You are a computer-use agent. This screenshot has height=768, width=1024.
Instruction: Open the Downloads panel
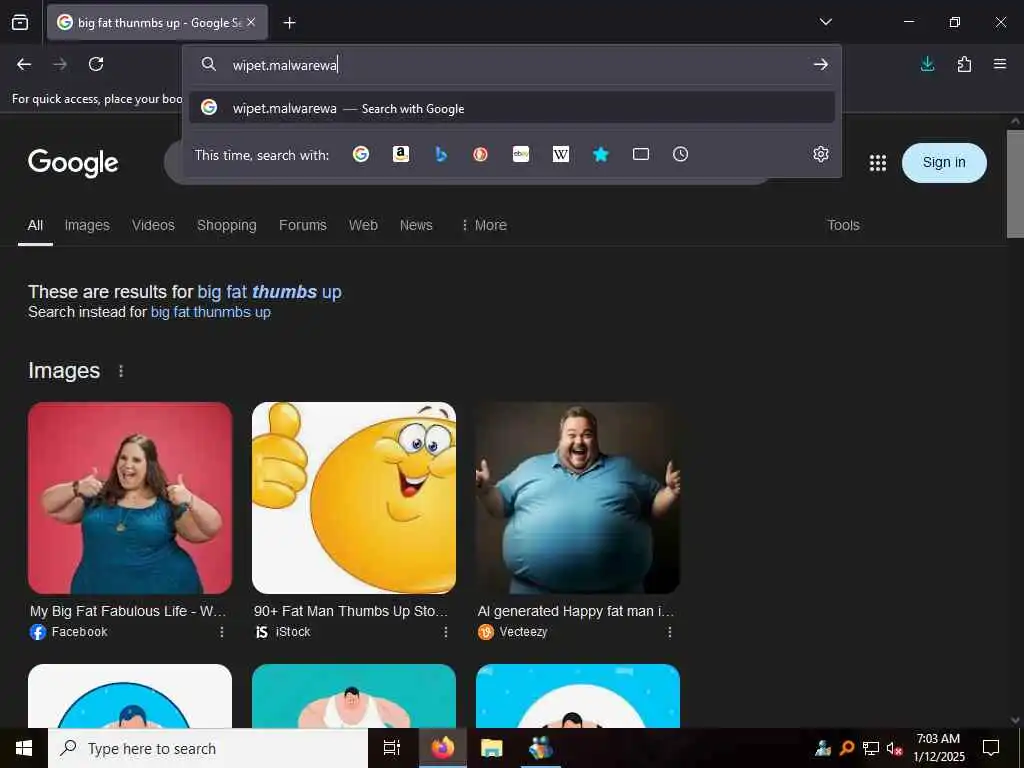(927, 64)
